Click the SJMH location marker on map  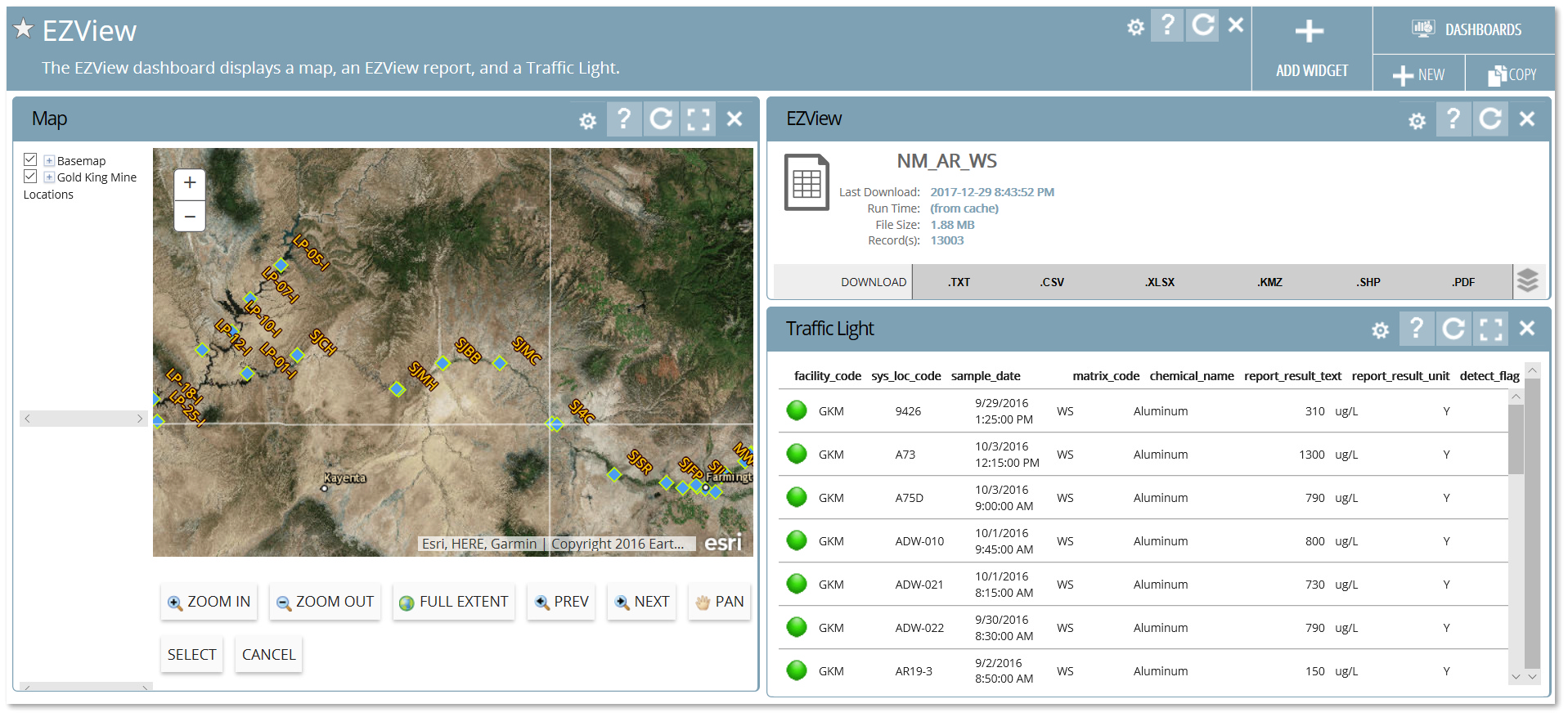(398, 389)
